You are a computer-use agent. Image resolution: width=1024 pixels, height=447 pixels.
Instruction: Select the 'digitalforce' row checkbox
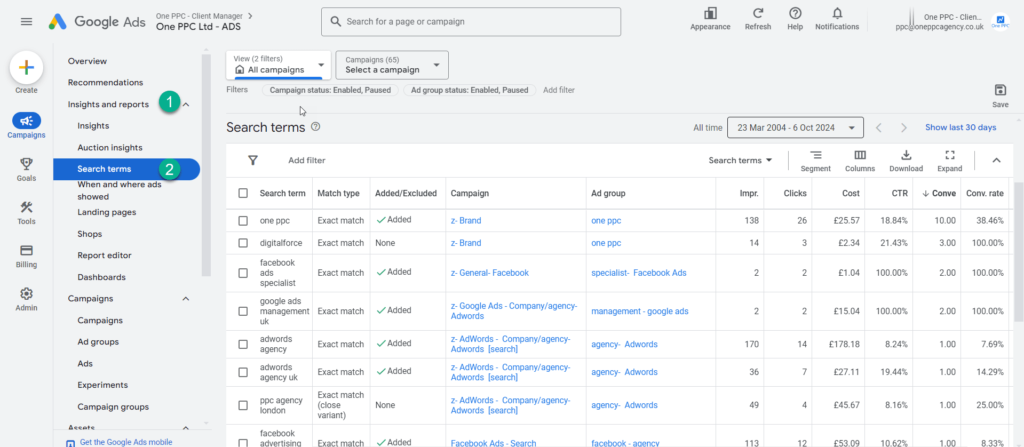[x=243, y=243]
